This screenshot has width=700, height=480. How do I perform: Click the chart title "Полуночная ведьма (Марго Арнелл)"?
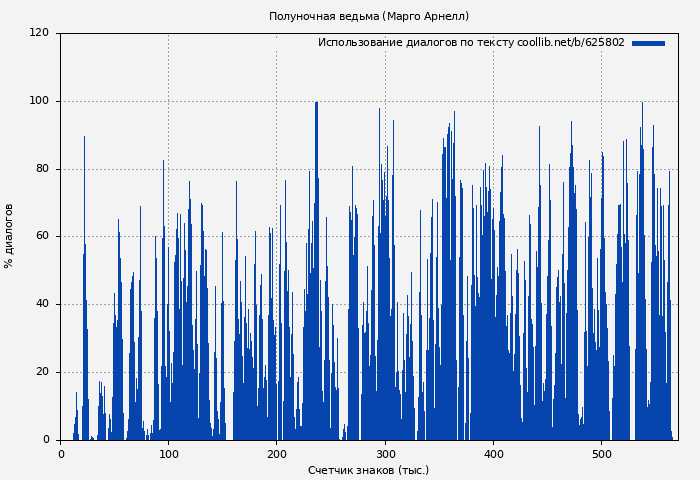[x=368, y=16]
